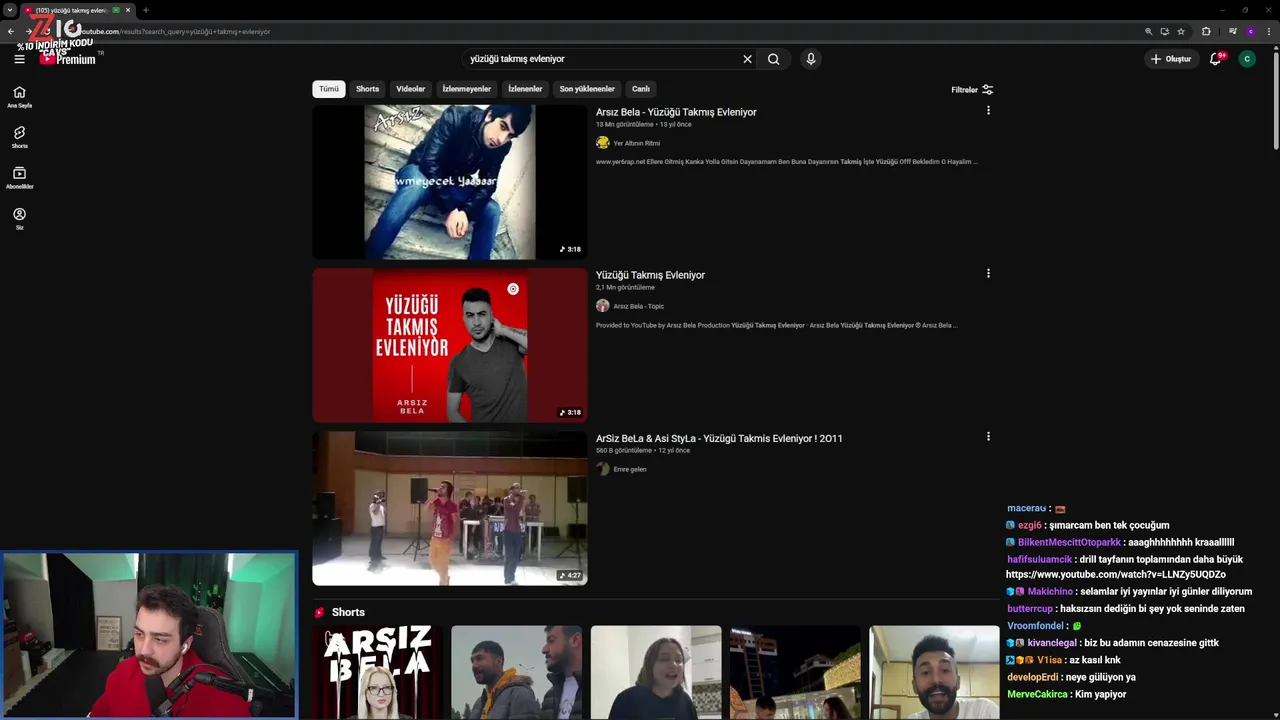Close the YouTube browser tab
The width and height of the screenshot is (1280, 720).
coord(128,10)
